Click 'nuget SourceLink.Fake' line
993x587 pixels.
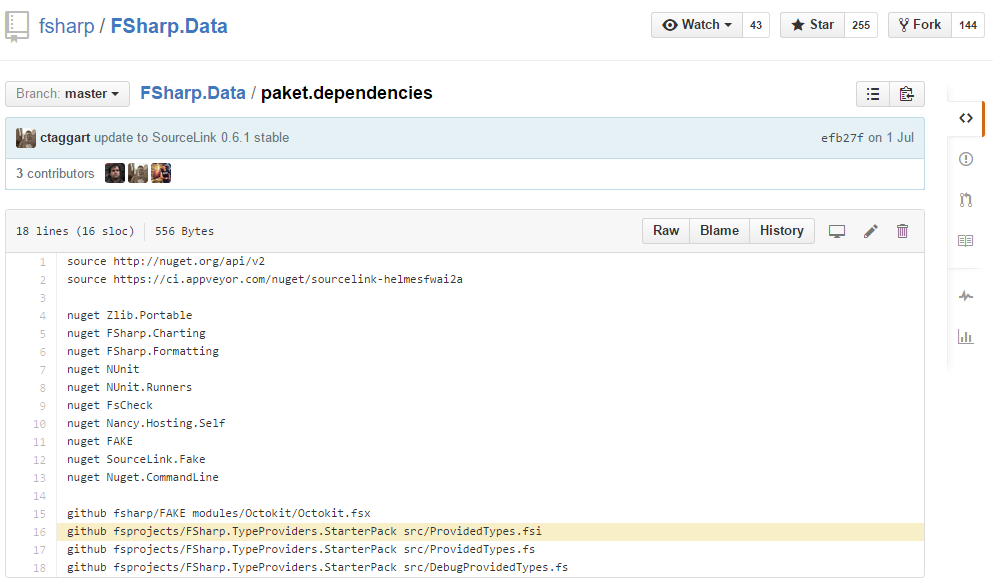coord(136,459)
